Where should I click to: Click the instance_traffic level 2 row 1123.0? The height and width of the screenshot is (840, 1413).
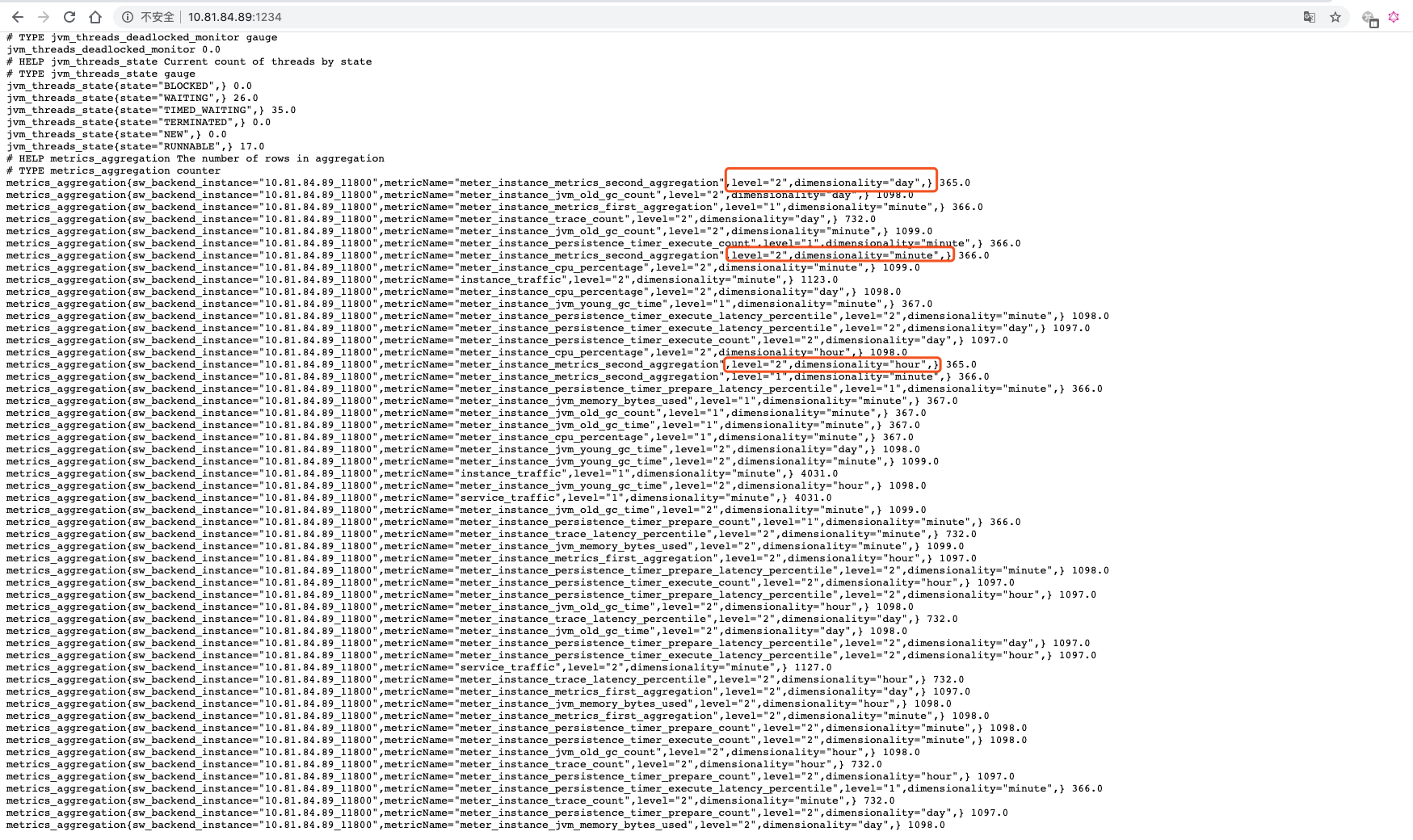click(423, 279)
